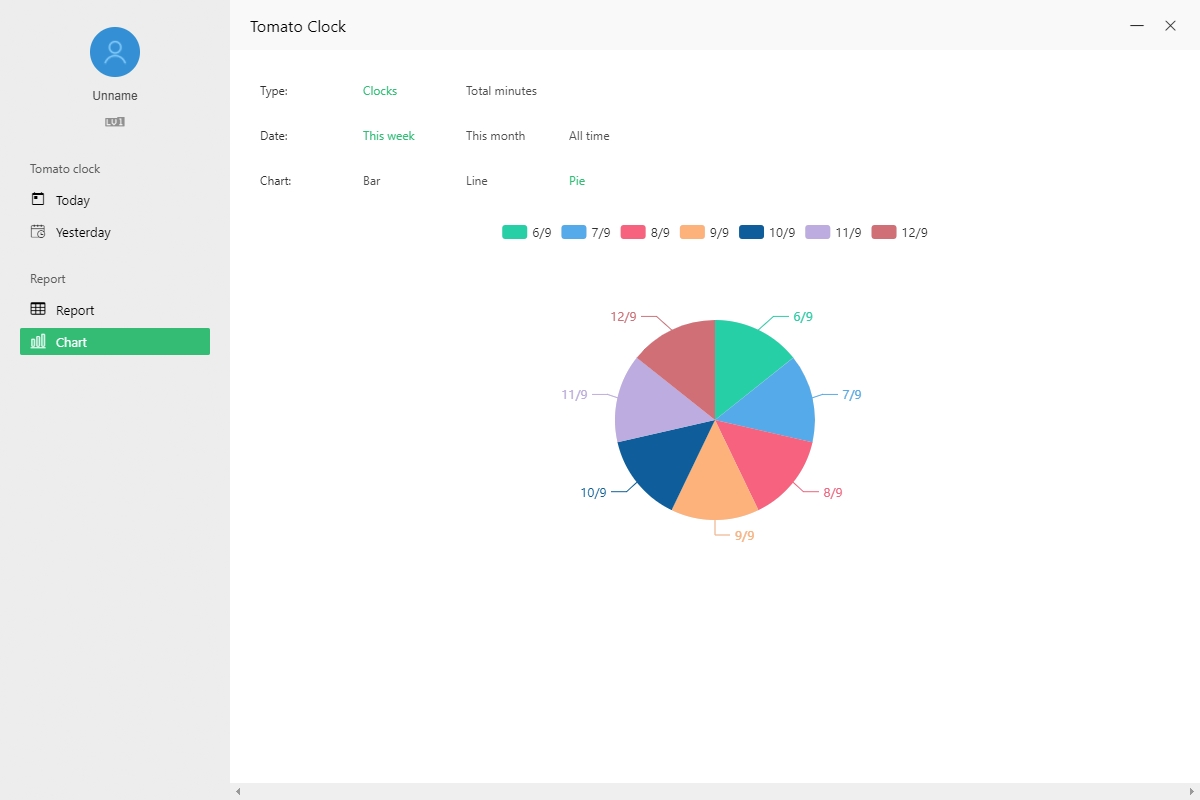Open the Today view text
This screenshot has height=800, width=1200.
(73, 201)
